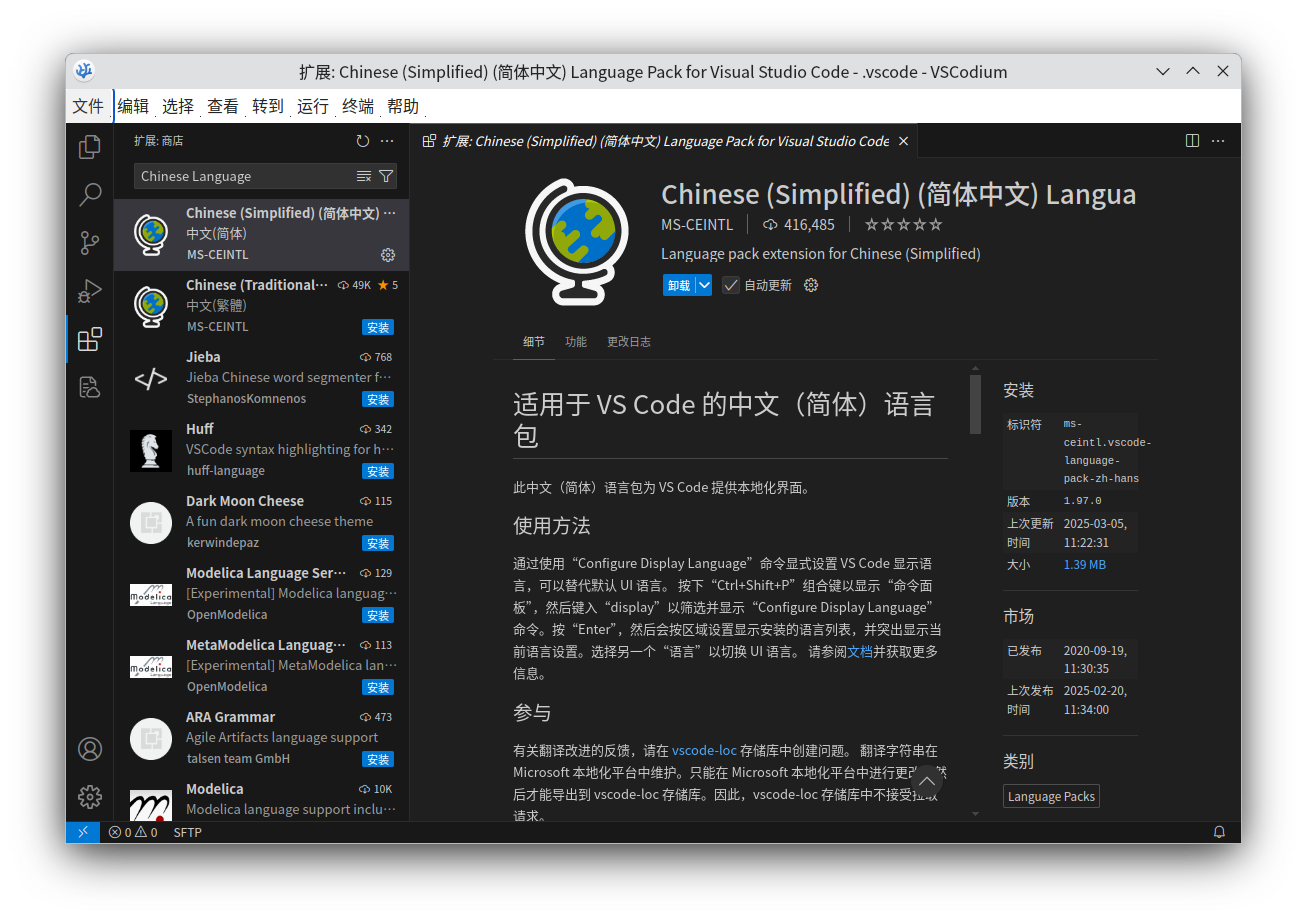Install the Chinese (Traditional) language pack
1307x921 pixels.
pos(378,327)
